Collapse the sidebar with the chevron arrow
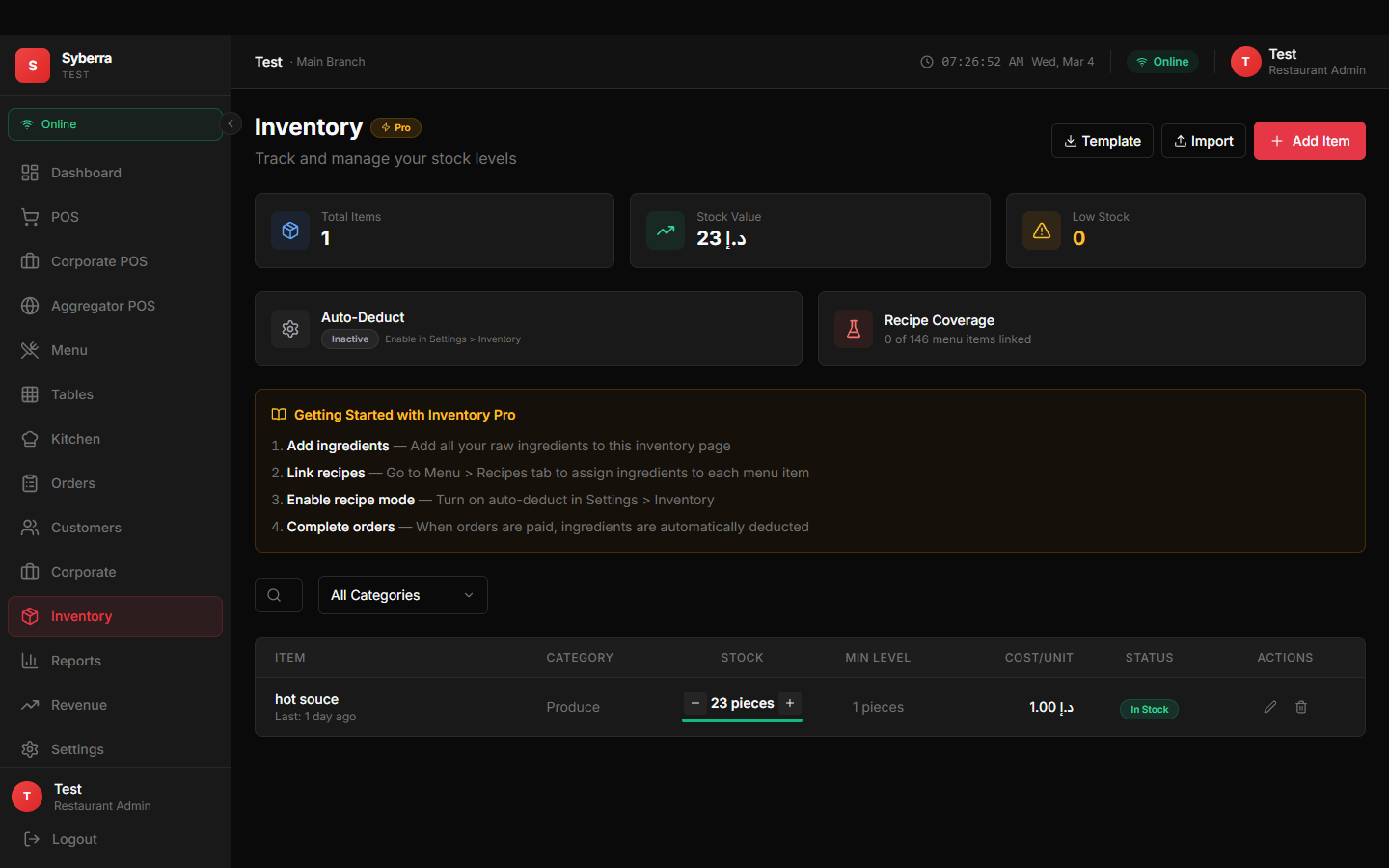 231,123
